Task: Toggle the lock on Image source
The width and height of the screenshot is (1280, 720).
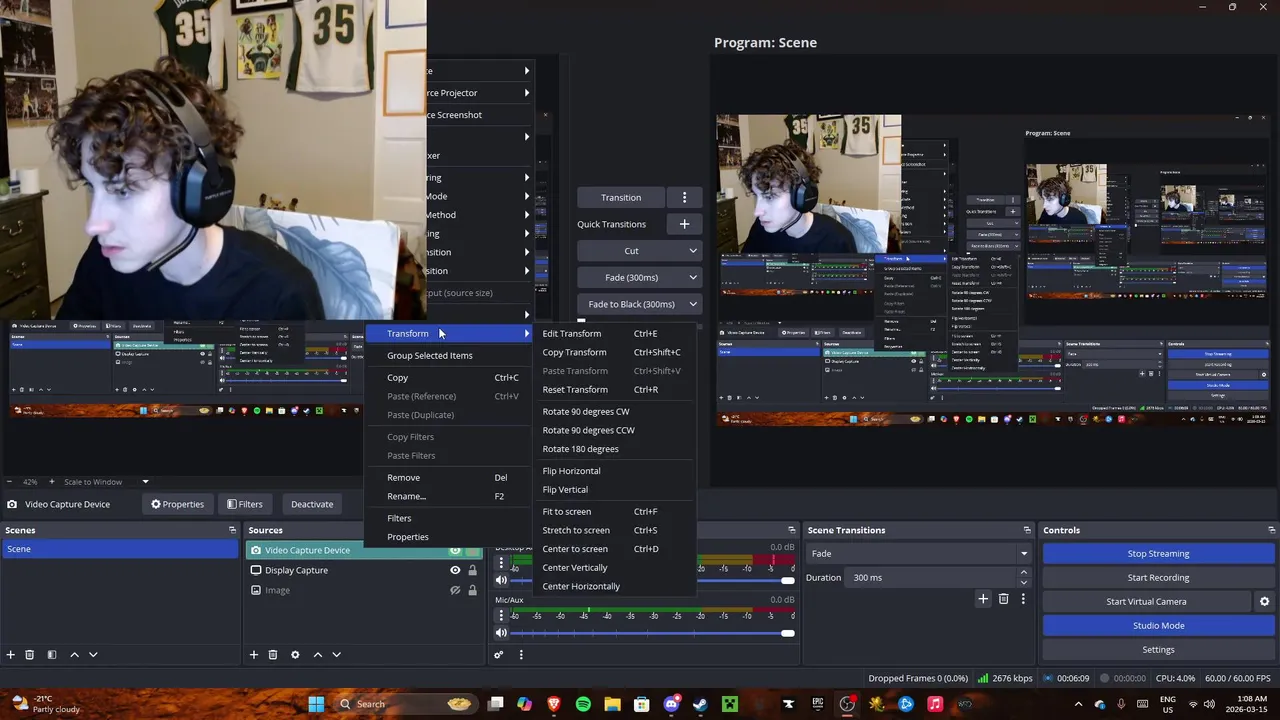Action: pos(473,590)
